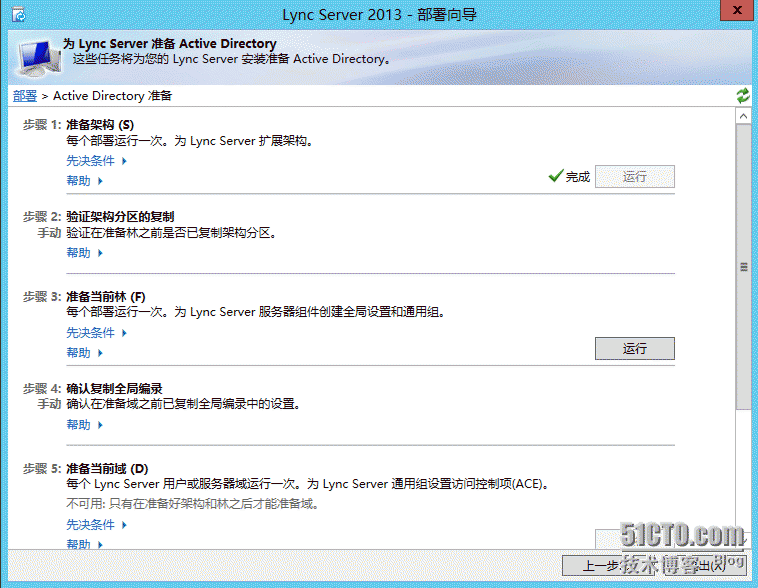The image size is (758, 588).
Task: Expand 帮助 under step 4 确认复制全局编录
Action: [x=85, y=425]
